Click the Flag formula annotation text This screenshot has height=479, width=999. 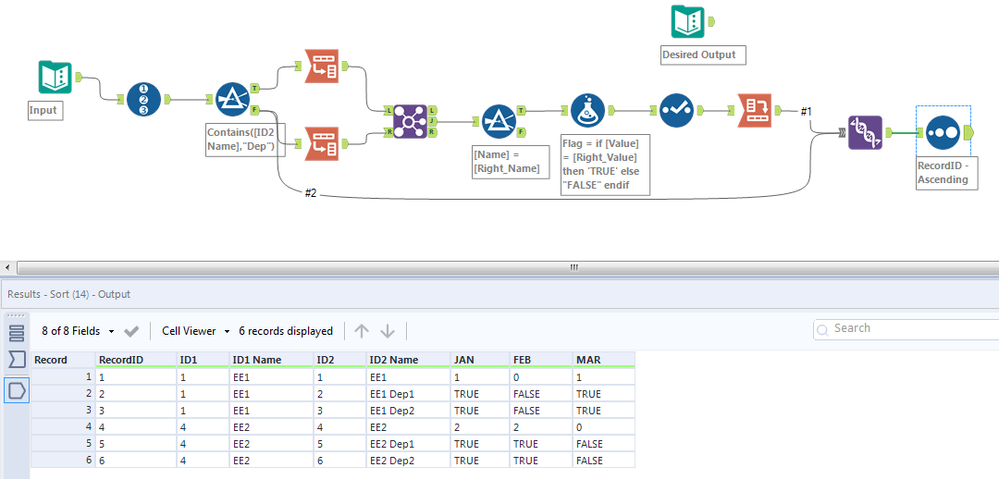[x=605, y=164]
